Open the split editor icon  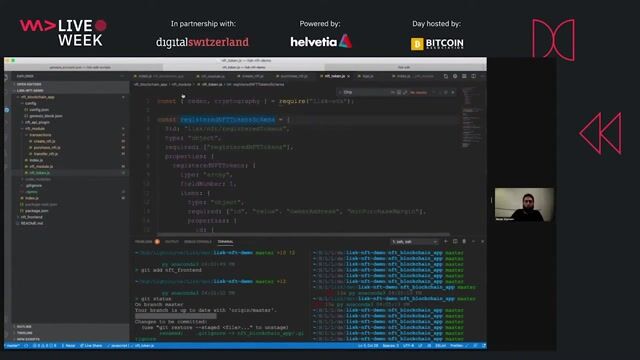pyautogui.click(x=473, y=76)
